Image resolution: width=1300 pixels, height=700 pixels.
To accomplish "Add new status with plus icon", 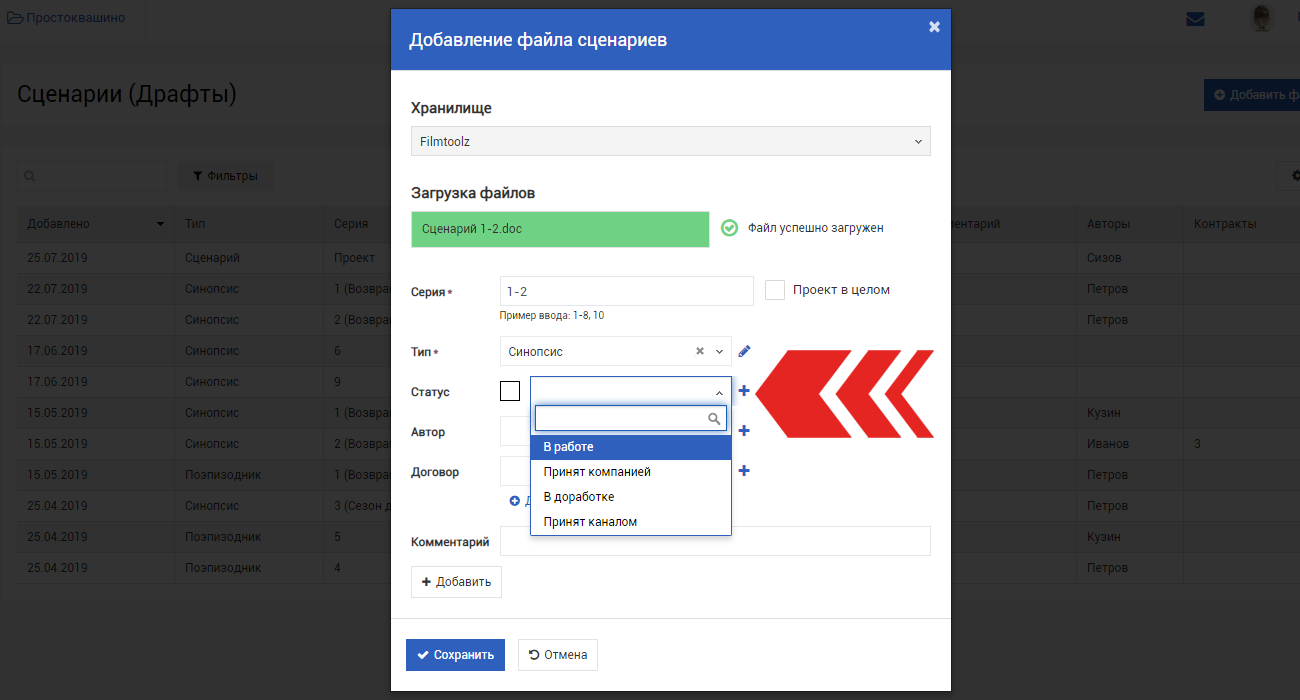I will pos(744,391).
